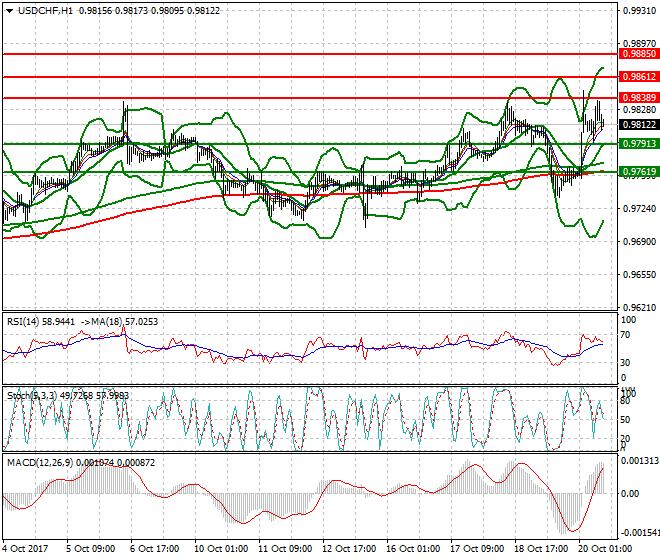
Task: Click the 17 Oct 09:00 time axis label
Action: click(x=476, y=549)
